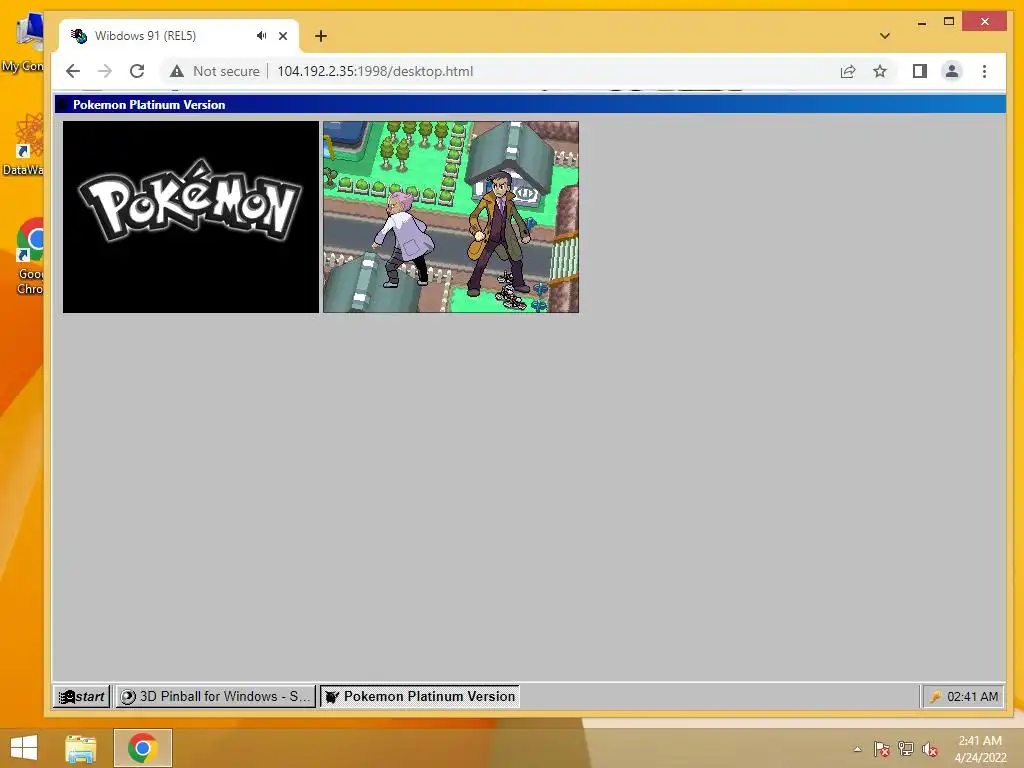Select the DataWa desktop shortcut

[24, 145]
